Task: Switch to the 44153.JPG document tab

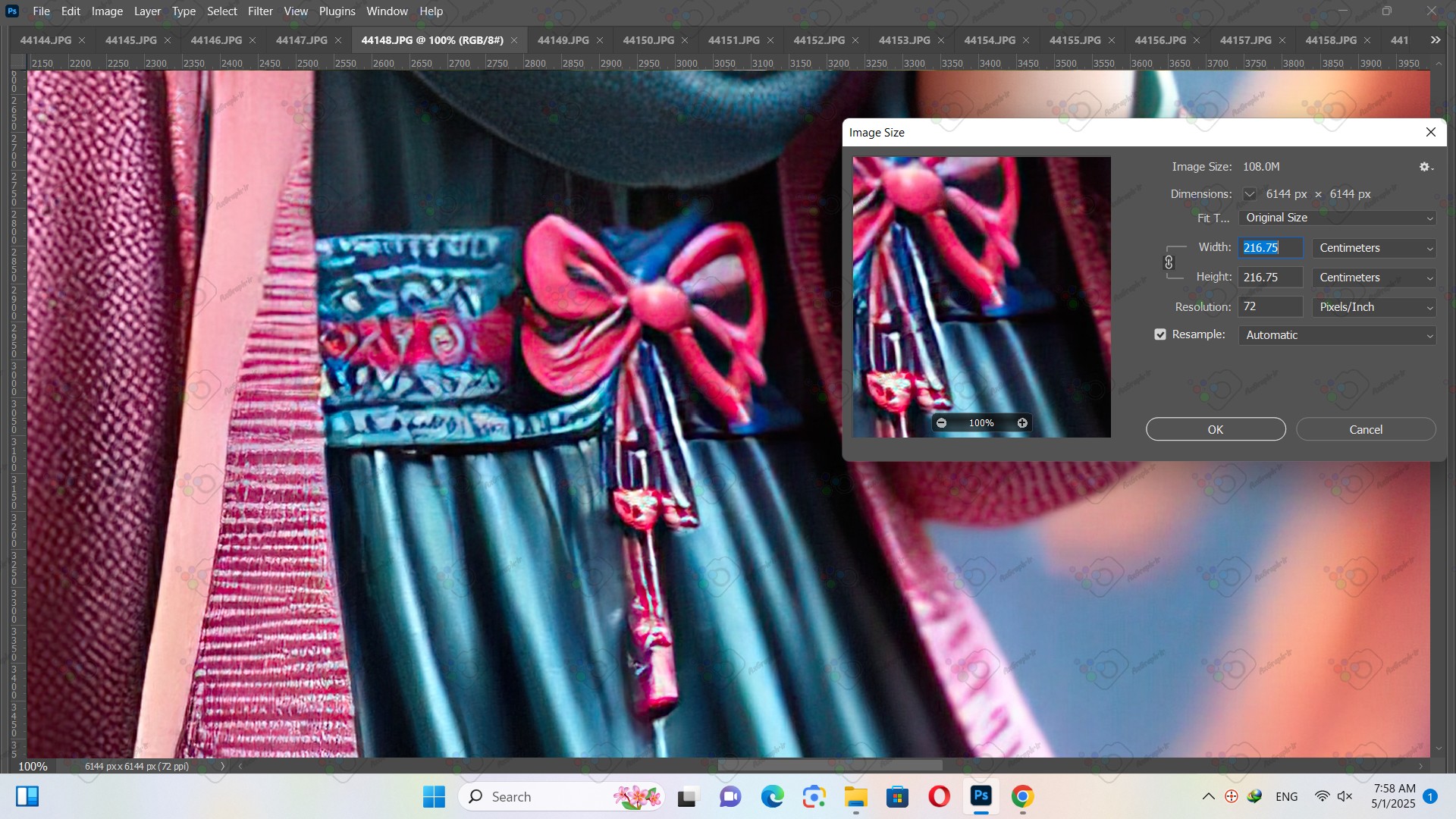Action: [905, 40]
